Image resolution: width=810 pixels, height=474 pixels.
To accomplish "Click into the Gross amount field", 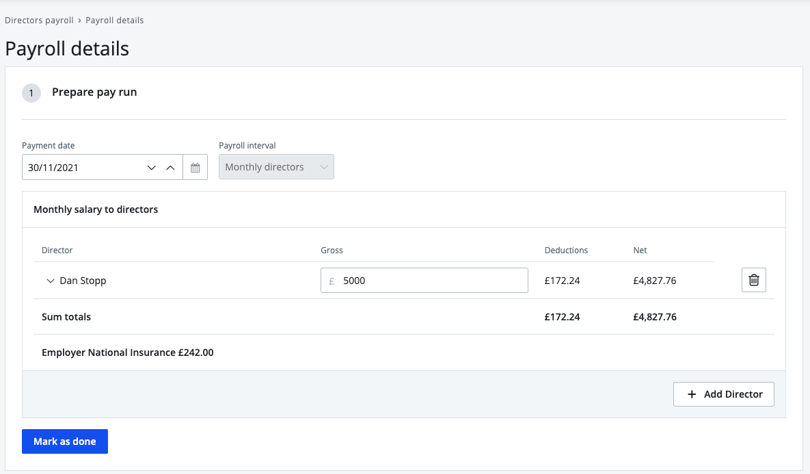I will tap(430, 281).
